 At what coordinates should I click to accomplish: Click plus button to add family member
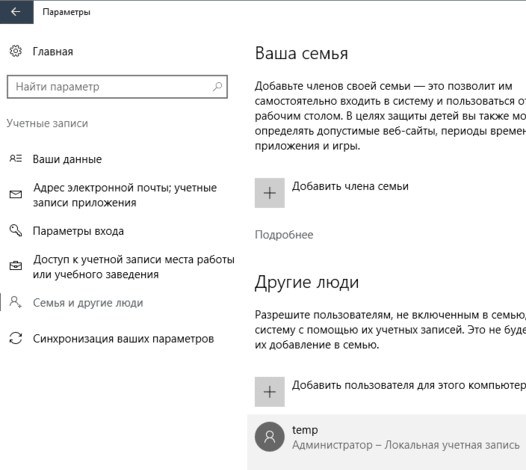click(x=270, y=193)
